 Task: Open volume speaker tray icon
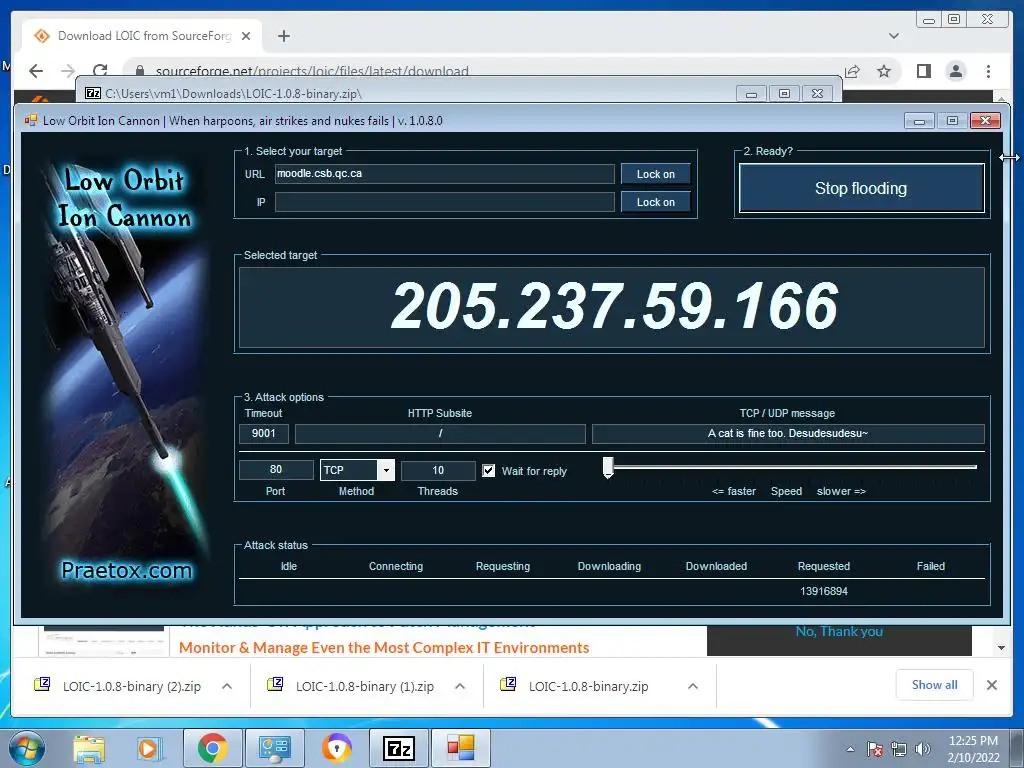click(x=923, y=750)
